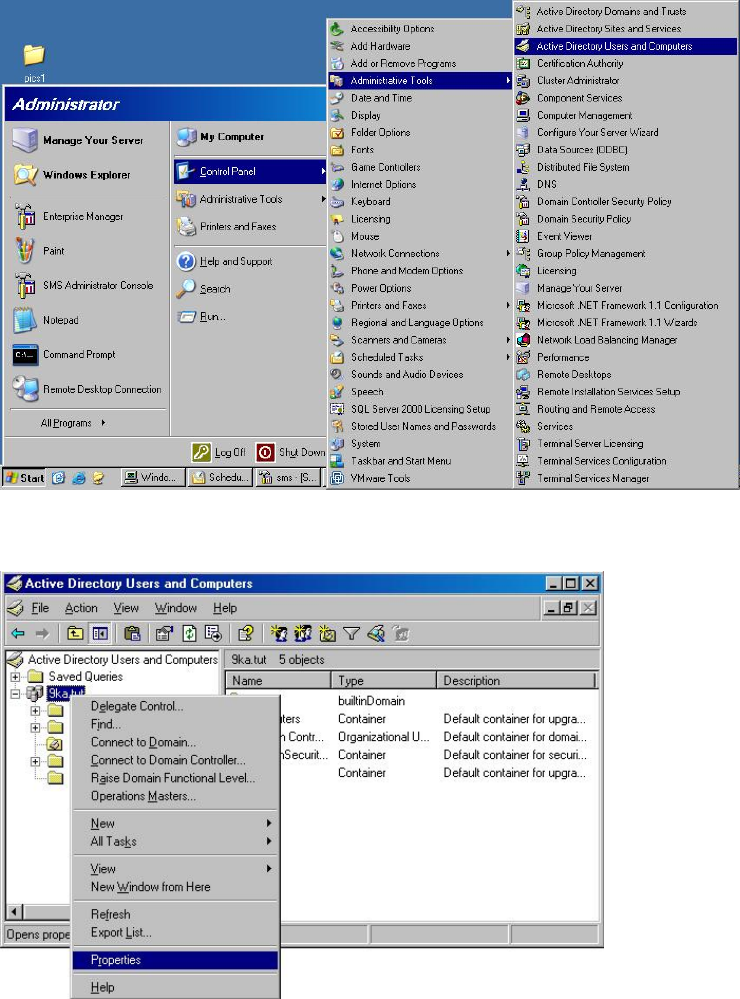Click the Shut Down button
Image resolution: width=740 pixels, height=999 pixels.
[291, 452]
